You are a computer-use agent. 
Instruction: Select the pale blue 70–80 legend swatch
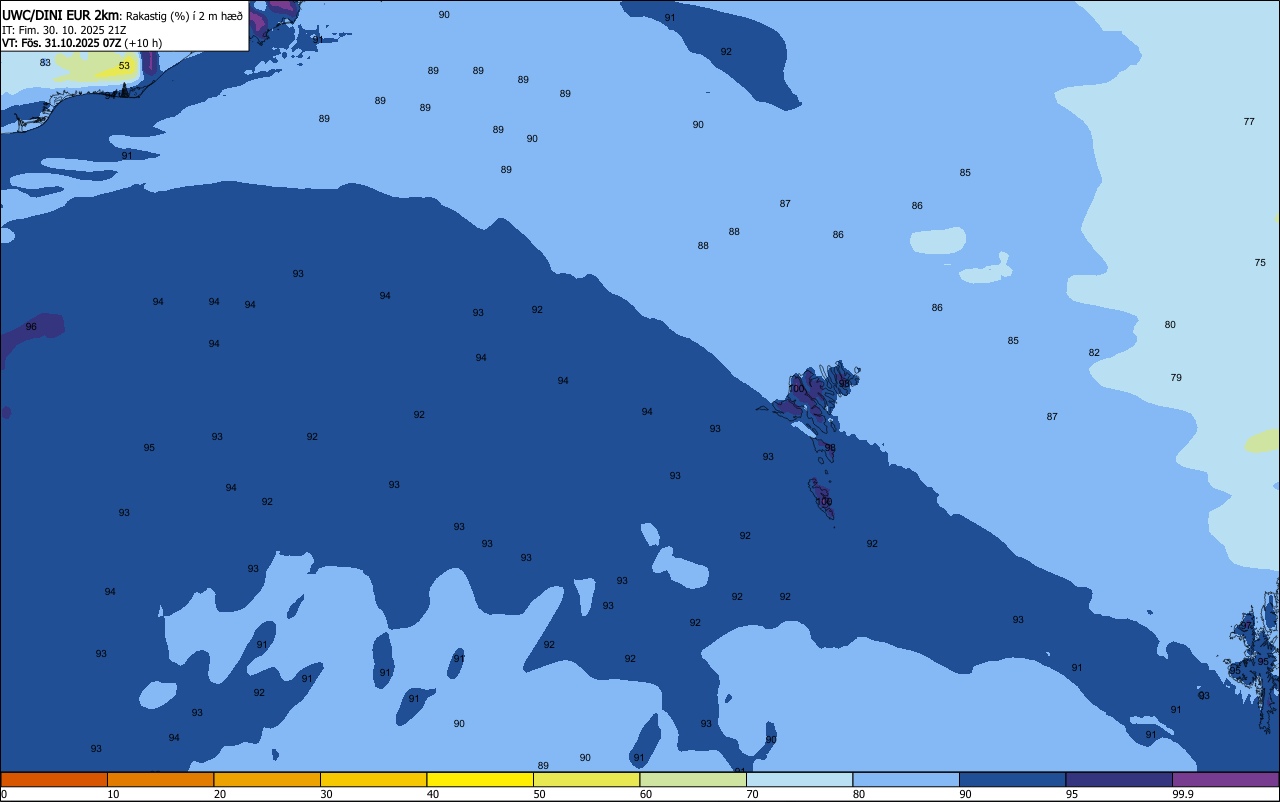point(799,779)
